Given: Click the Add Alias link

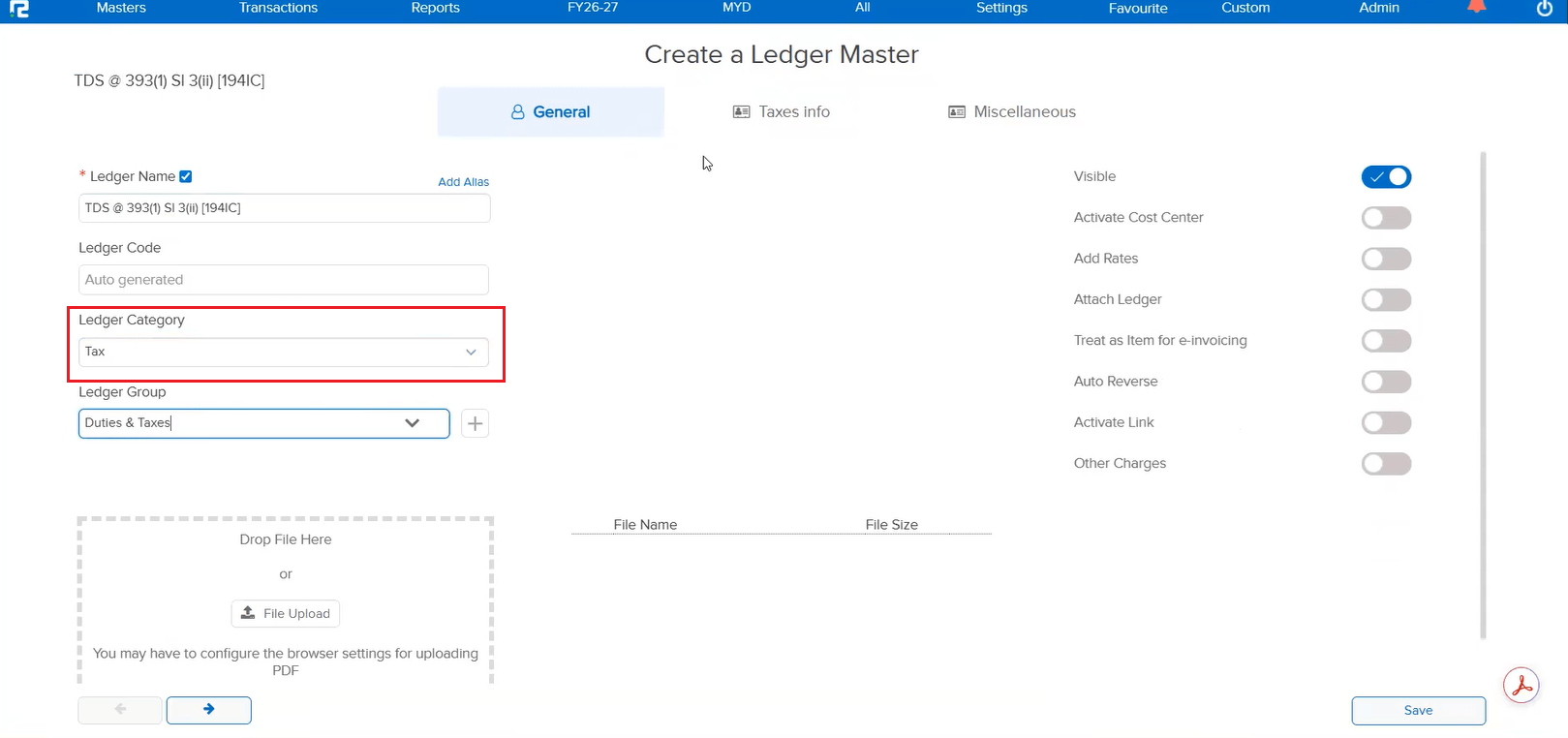Looking at the screenshot, I should (x=464, y=182).
